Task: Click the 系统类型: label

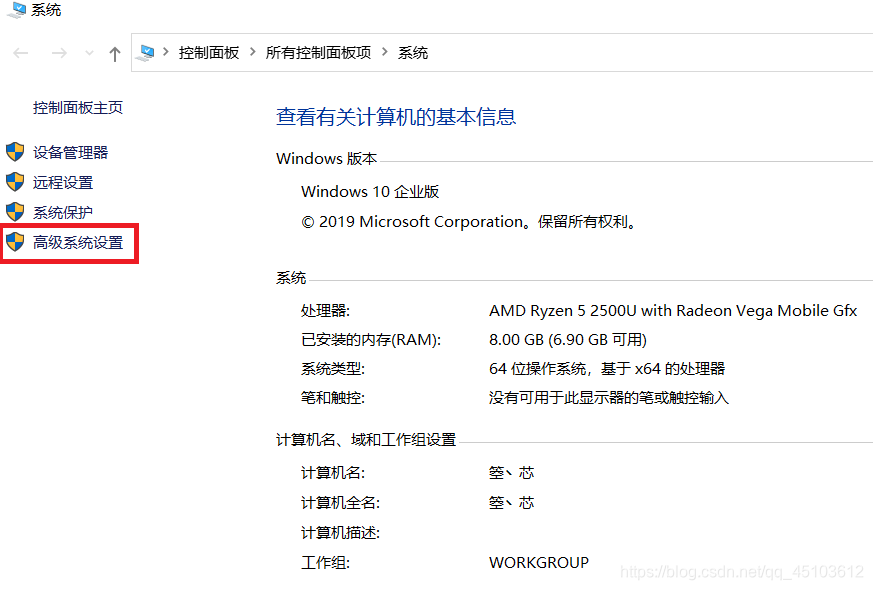Action: tap(333, 368)
